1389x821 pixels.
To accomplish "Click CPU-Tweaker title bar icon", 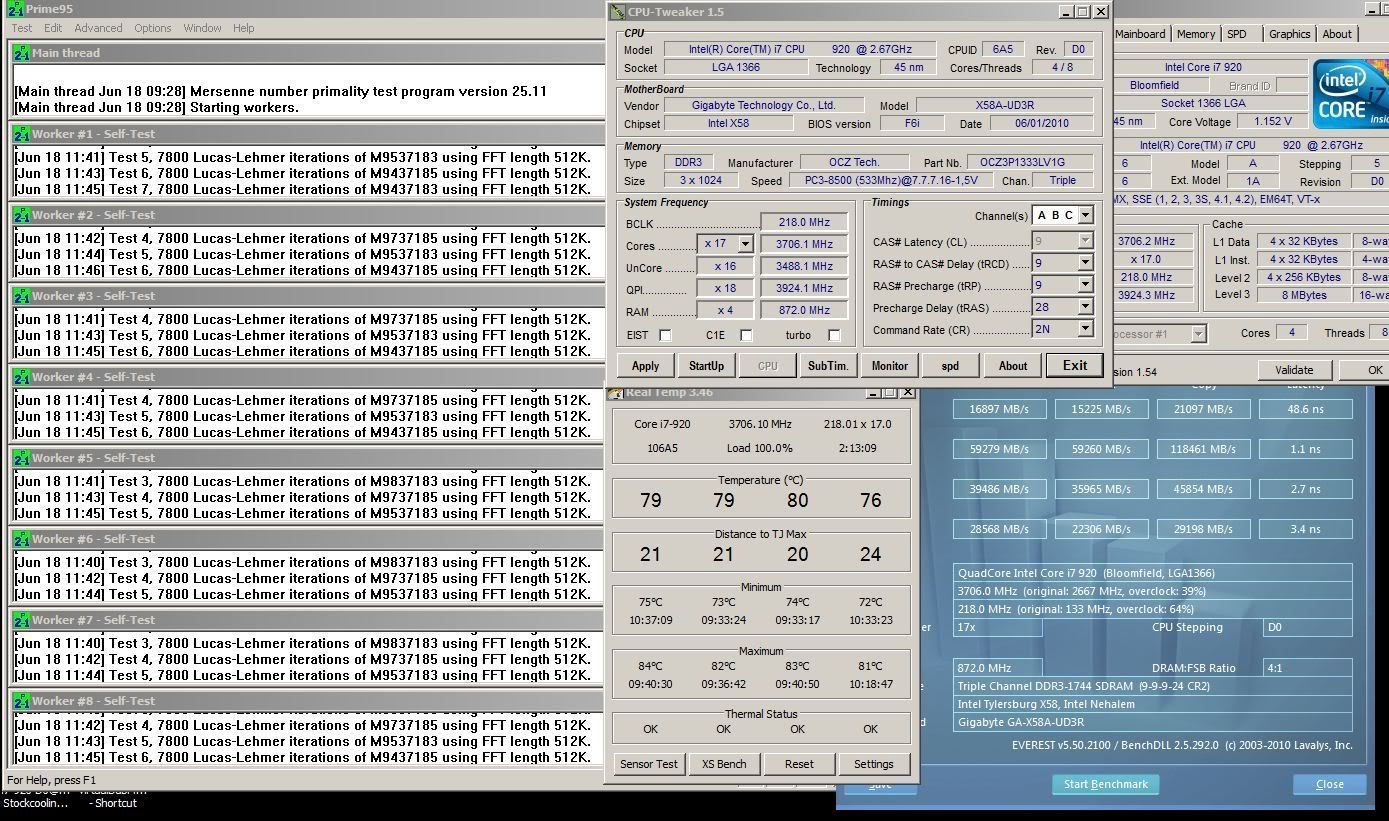I will coord(618,12).
